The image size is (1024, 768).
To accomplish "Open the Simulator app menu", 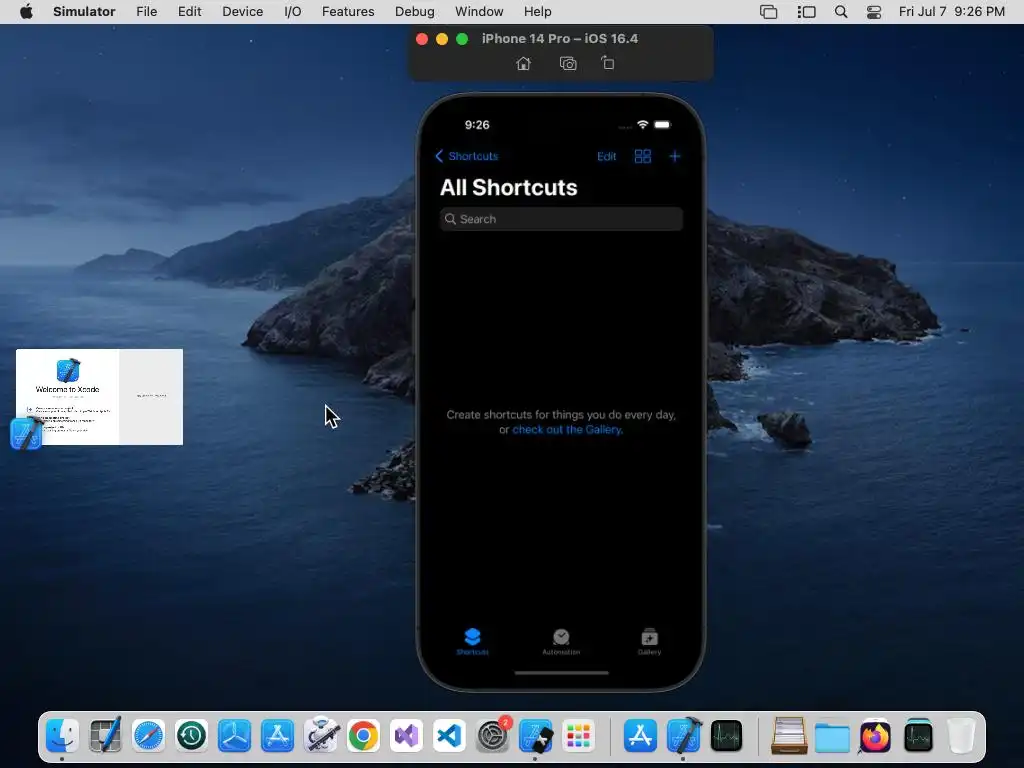I will pyautogui.click(x=84, y=12).
